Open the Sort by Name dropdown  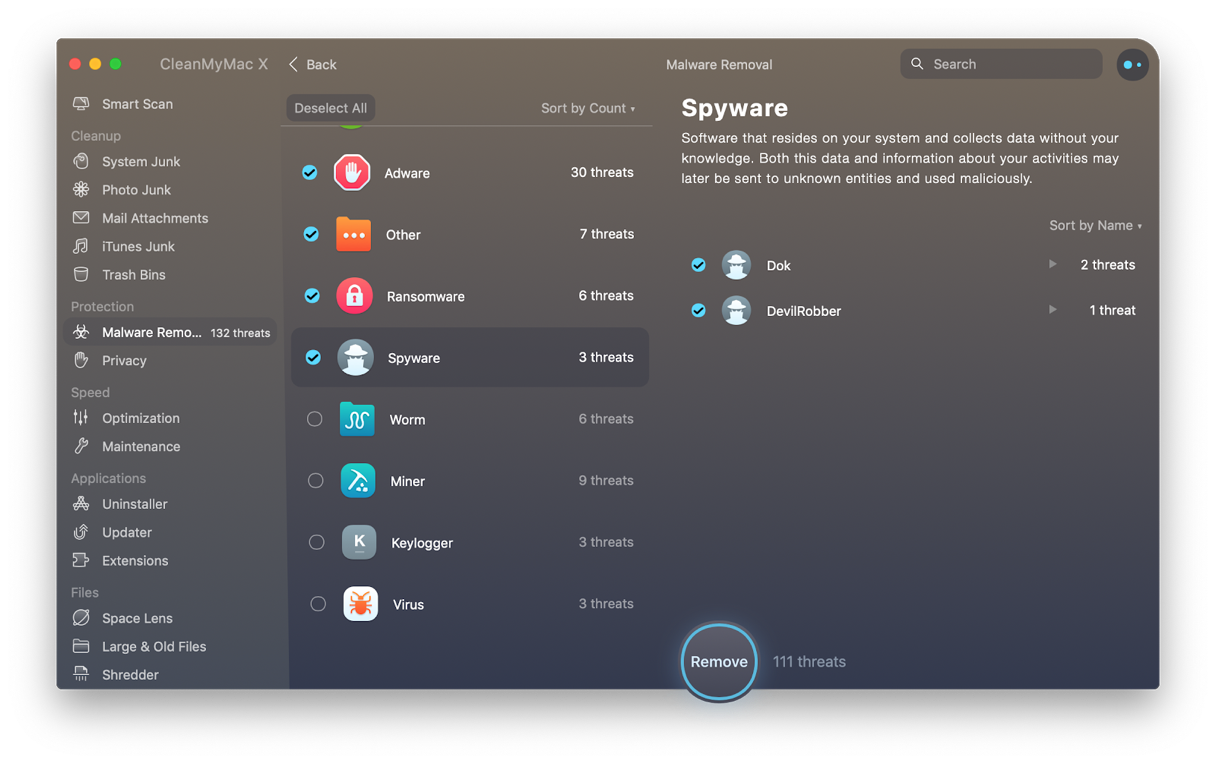[1095, 225]
